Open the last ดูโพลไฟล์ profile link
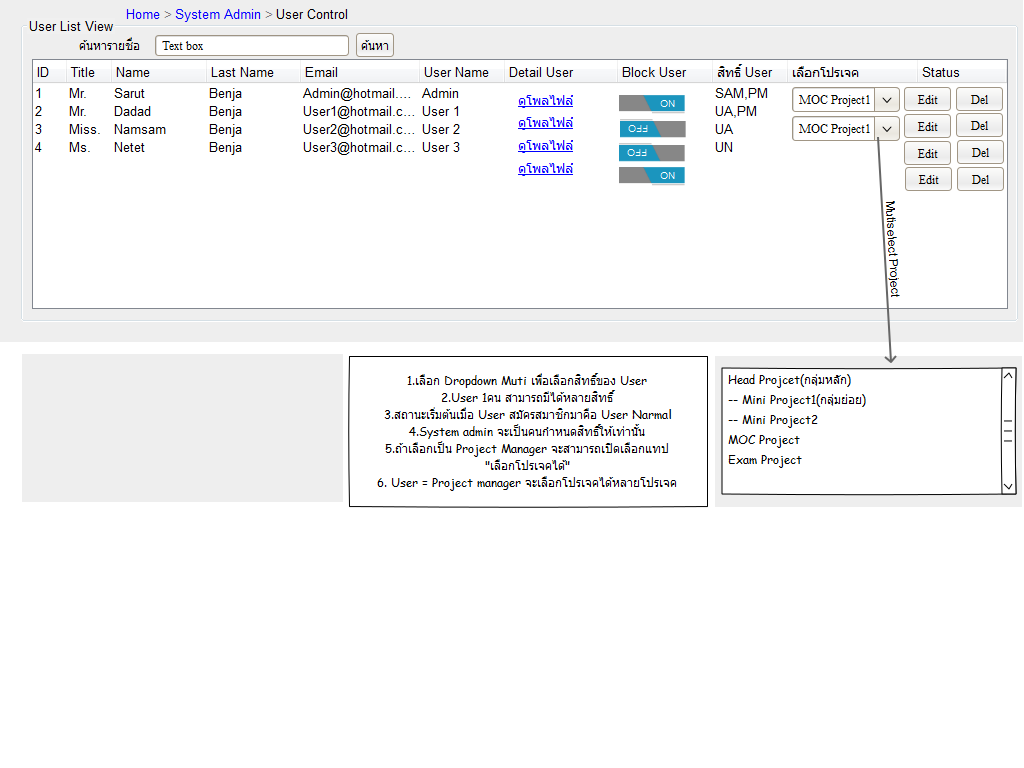 (545, 169)
